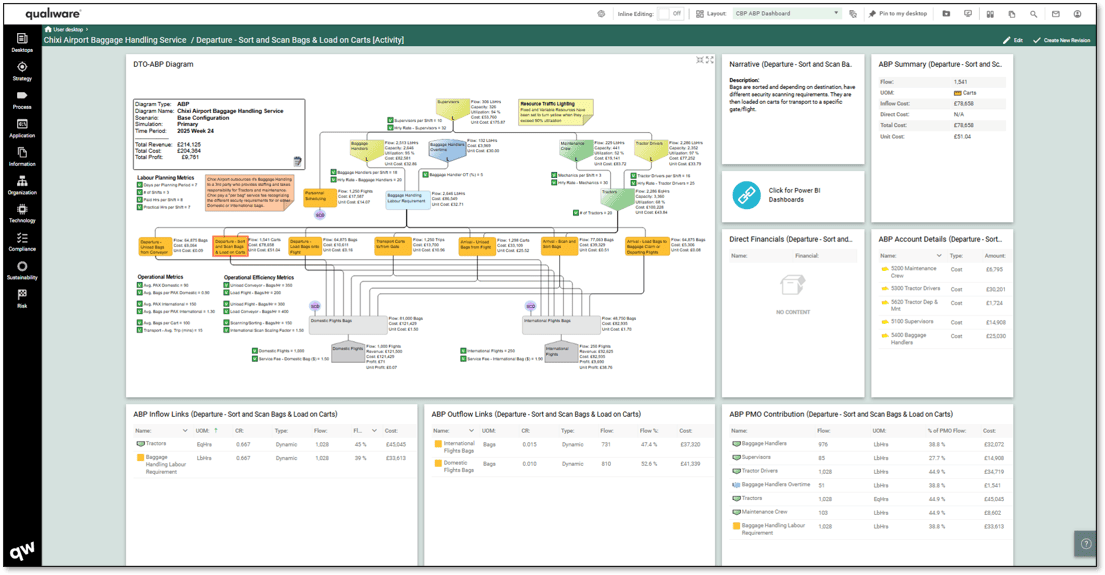Open the Process section in sidebar

coord(21,99)
